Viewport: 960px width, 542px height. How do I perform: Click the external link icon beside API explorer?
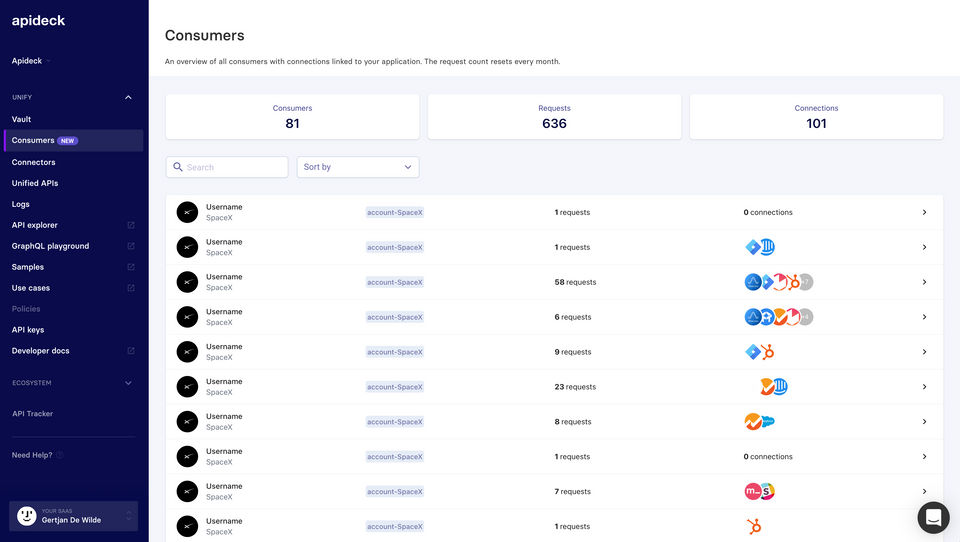point(131,225)
